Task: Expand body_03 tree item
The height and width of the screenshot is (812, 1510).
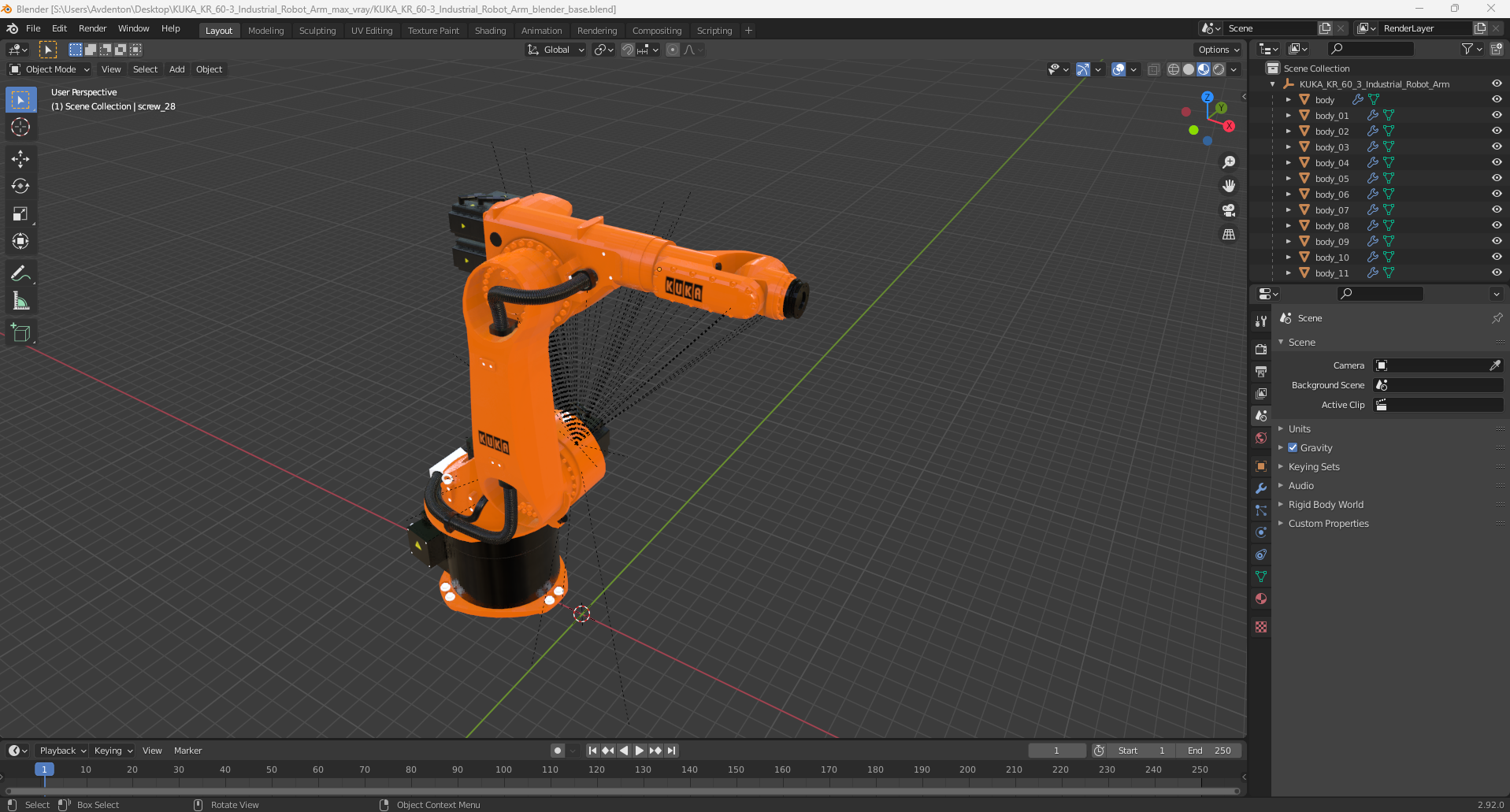Action: coord(1289,146)
